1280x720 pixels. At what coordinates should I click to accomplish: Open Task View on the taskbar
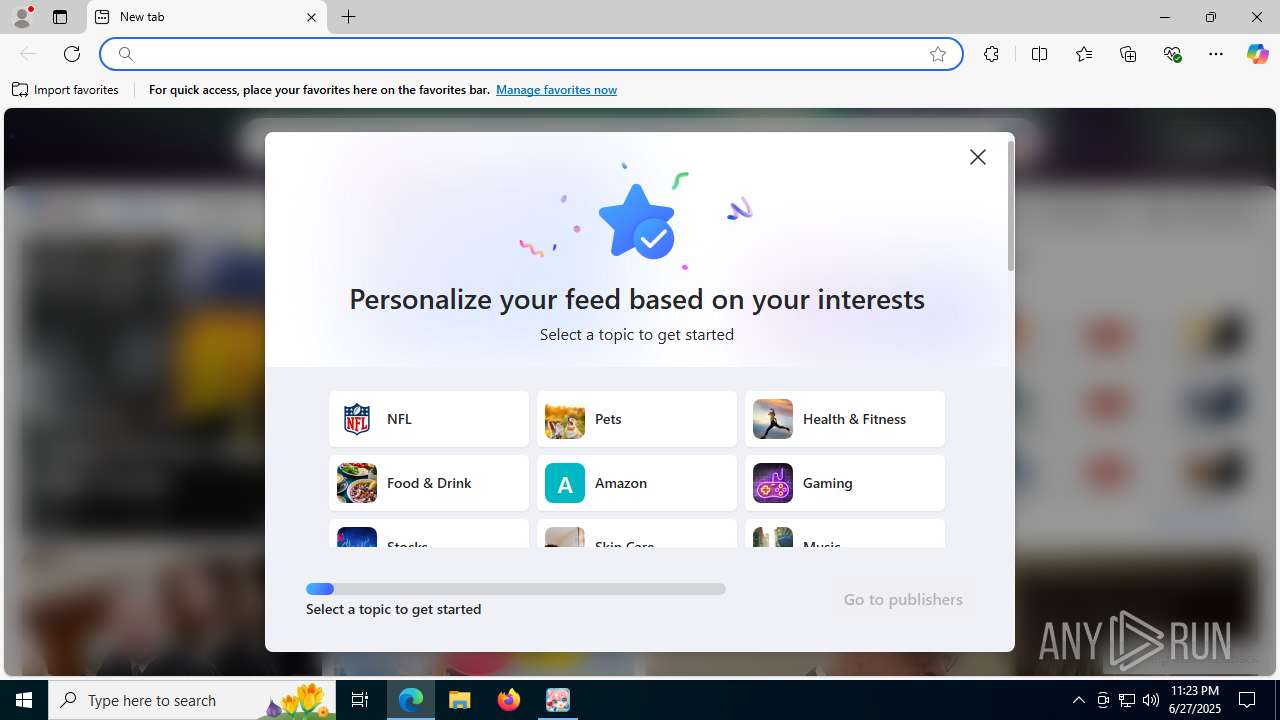[360, 700]
